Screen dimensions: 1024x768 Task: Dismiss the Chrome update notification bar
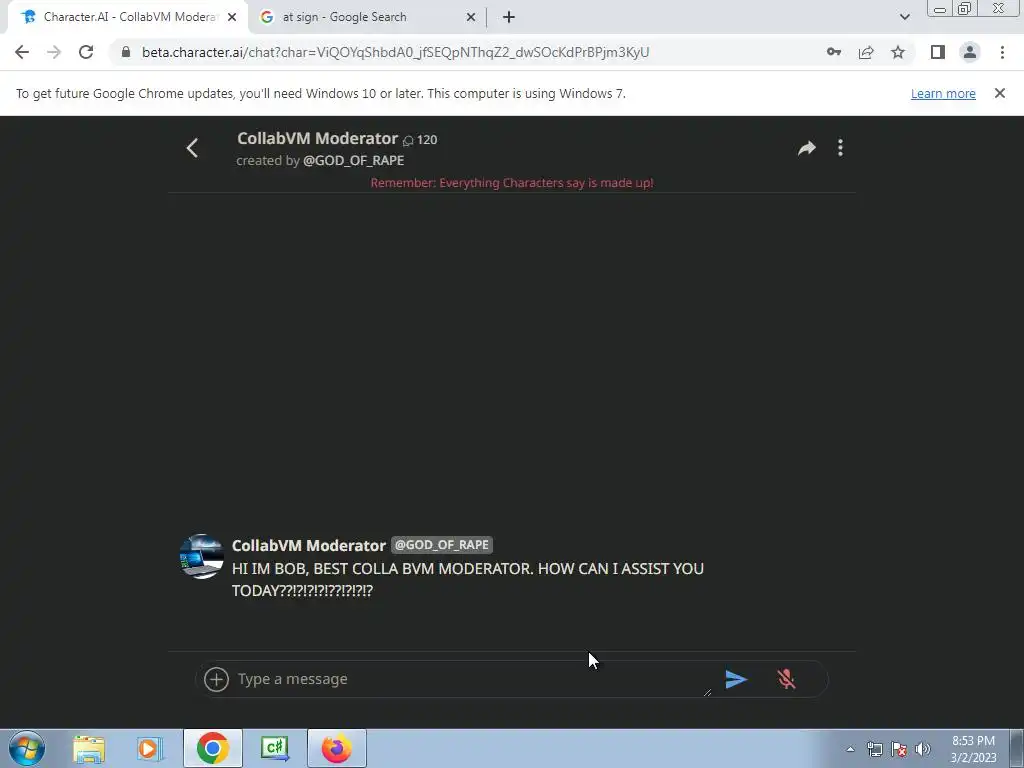(x=1000, y=93)
